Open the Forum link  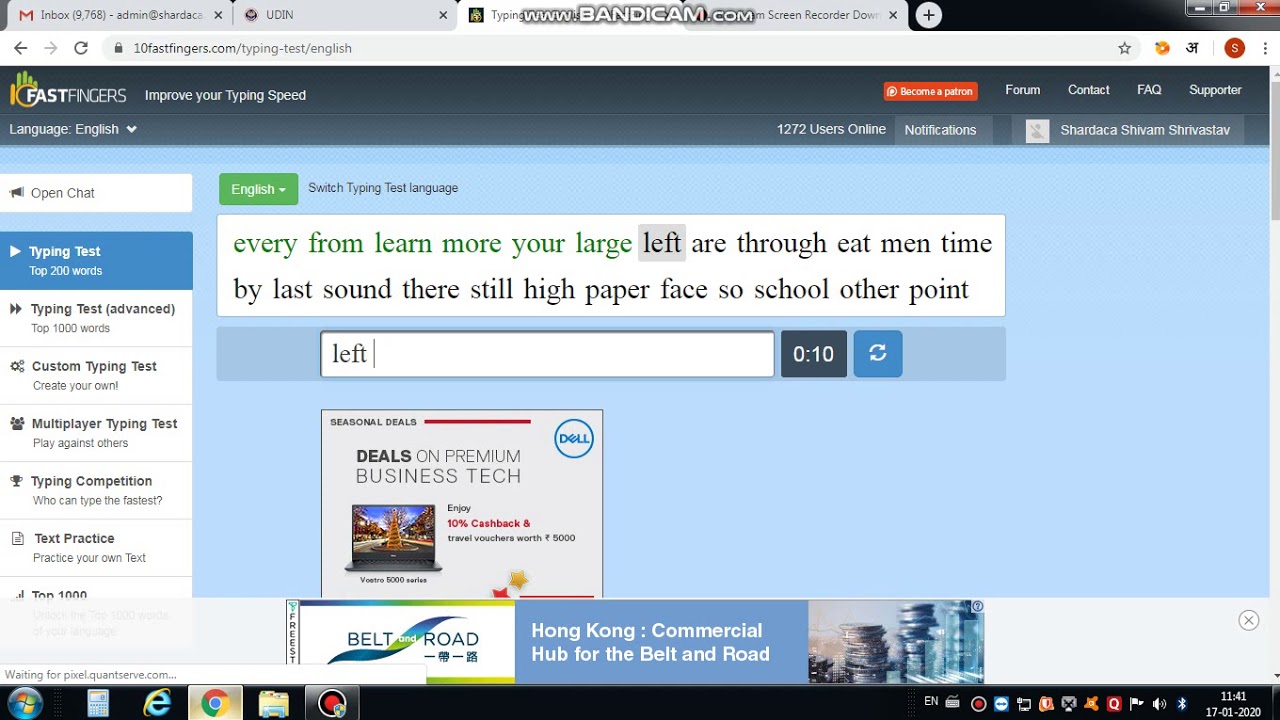click(x=1022, y=90)
